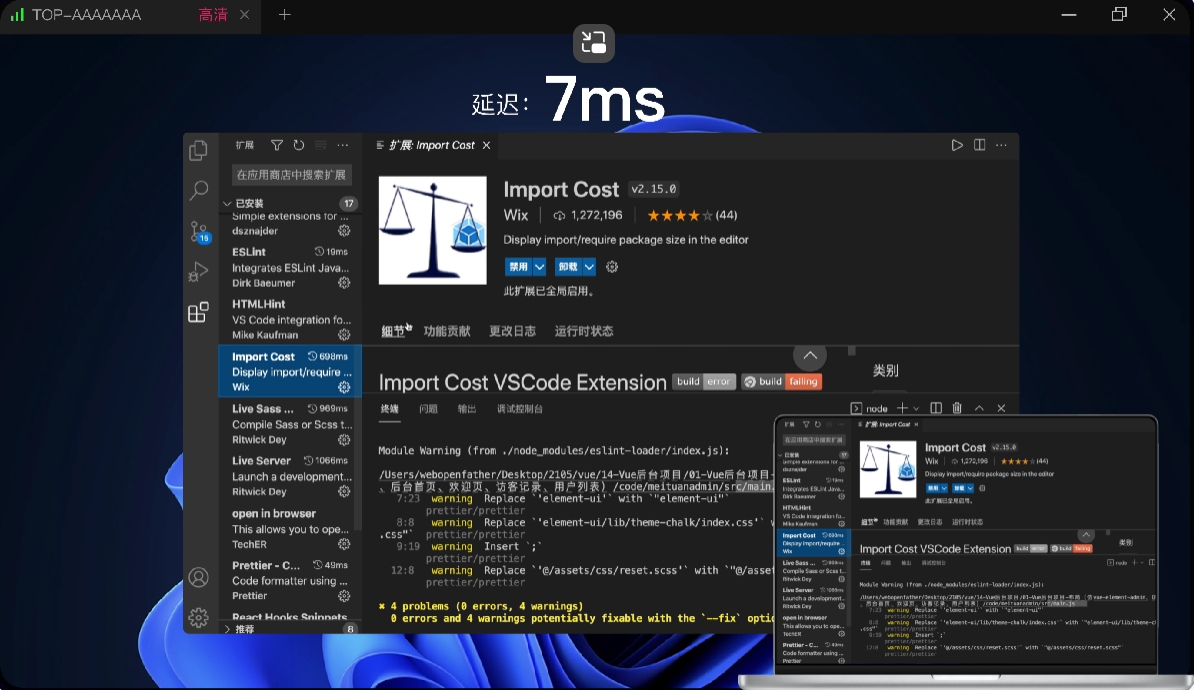Open gear settings for dsznajder extension
Viewport: 1194px width, 690px height.
point(344,230)
